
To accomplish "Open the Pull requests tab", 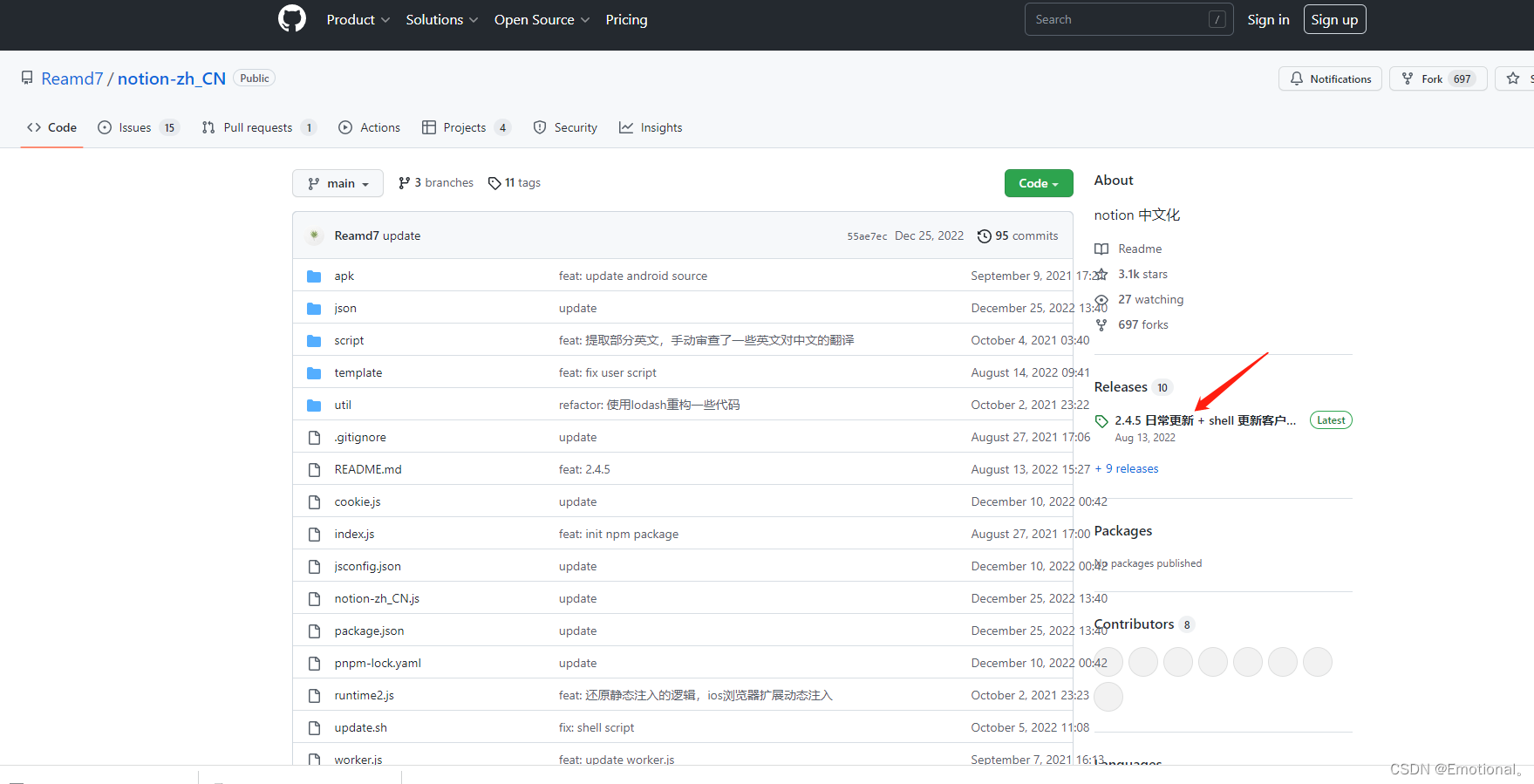I will point(258,127).
